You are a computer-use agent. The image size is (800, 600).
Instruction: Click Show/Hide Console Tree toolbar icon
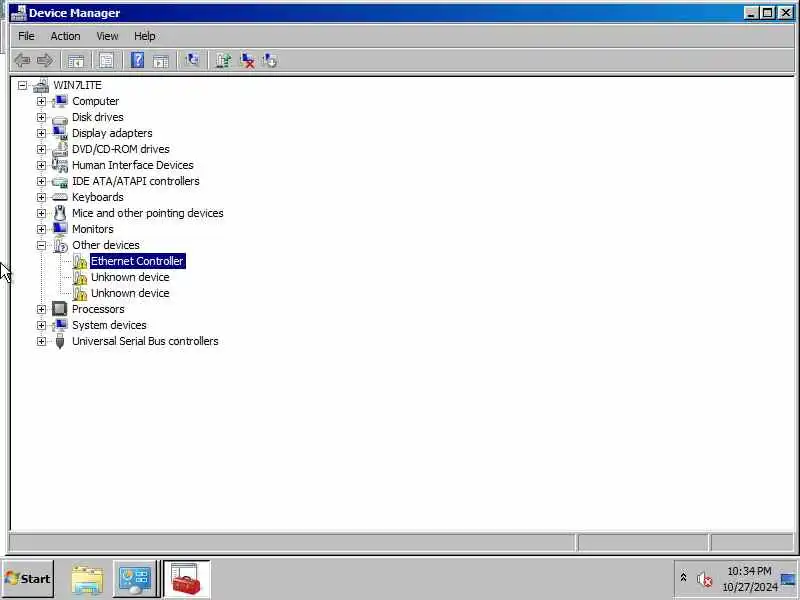76,61
